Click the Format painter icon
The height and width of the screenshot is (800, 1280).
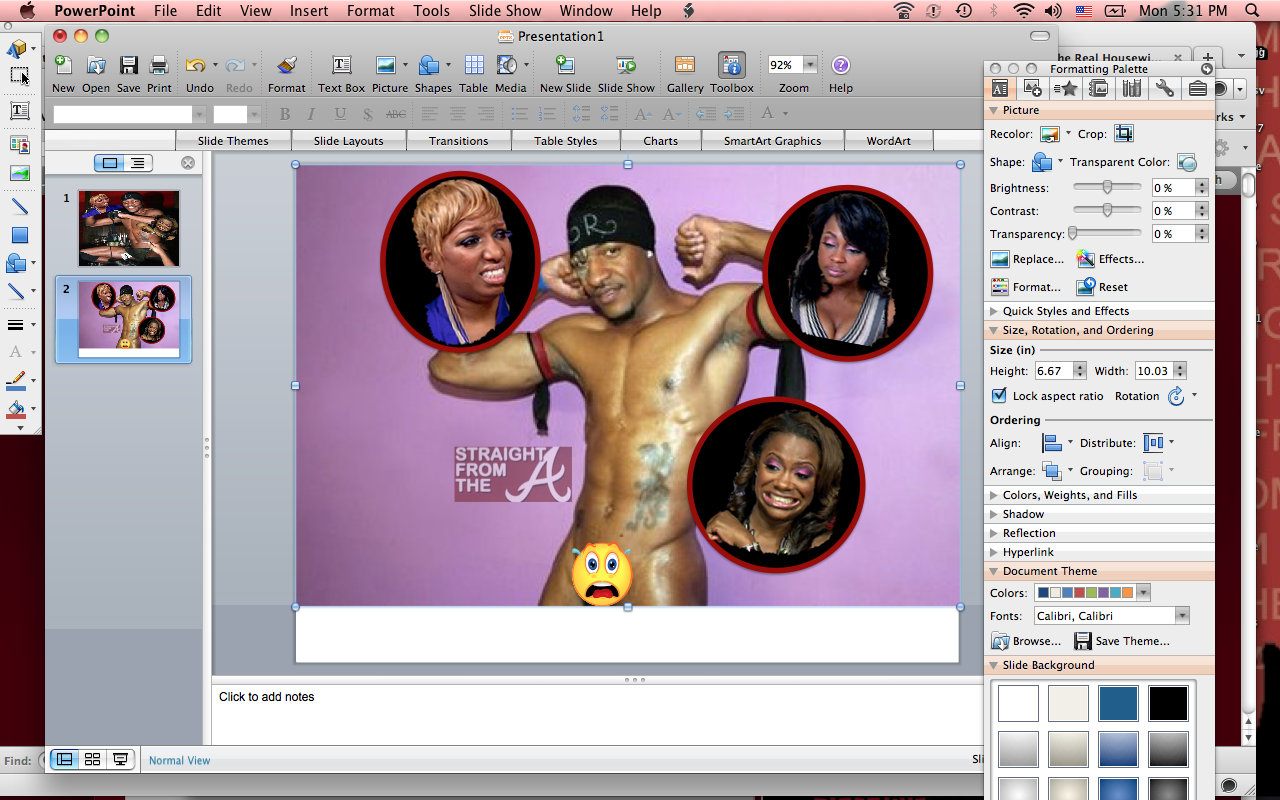point(287,66)
